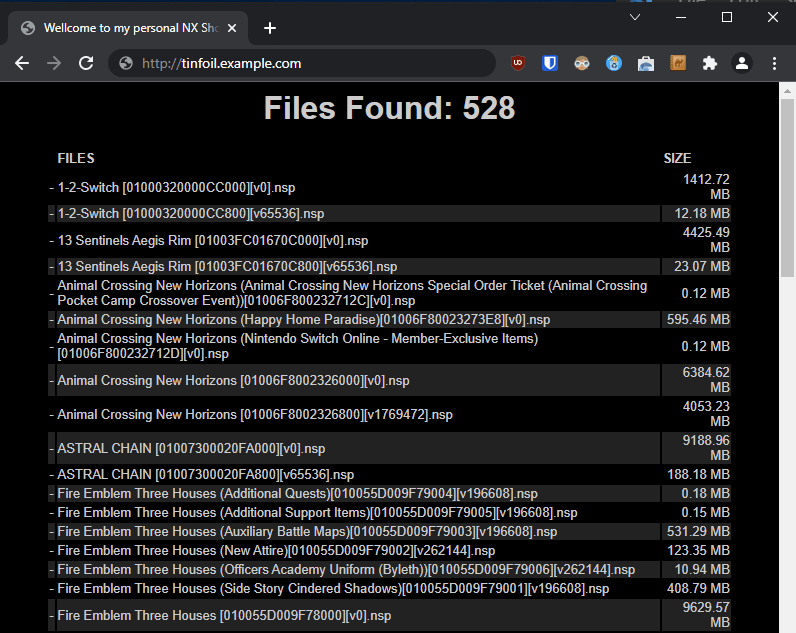The image size is (796, 633).
Task: Open a new browser tab
Action: point(270,28)
